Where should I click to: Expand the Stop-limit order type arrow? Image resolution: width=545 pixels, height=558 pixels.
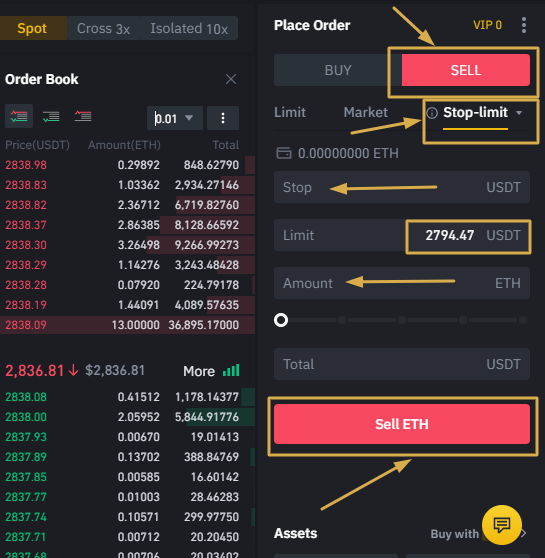tap(519, 113)
